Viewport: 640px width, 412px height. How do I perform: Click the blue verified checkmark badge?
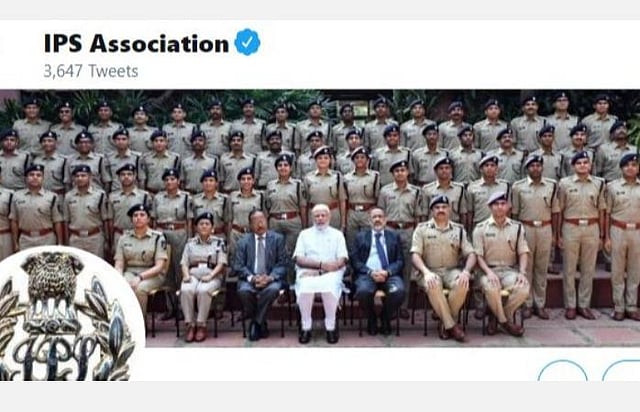(x=247, y=42)
